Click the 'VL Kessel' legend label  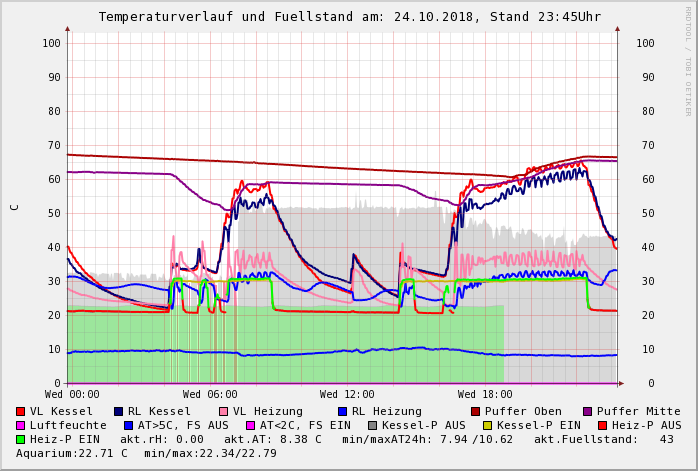pos(61,411)
